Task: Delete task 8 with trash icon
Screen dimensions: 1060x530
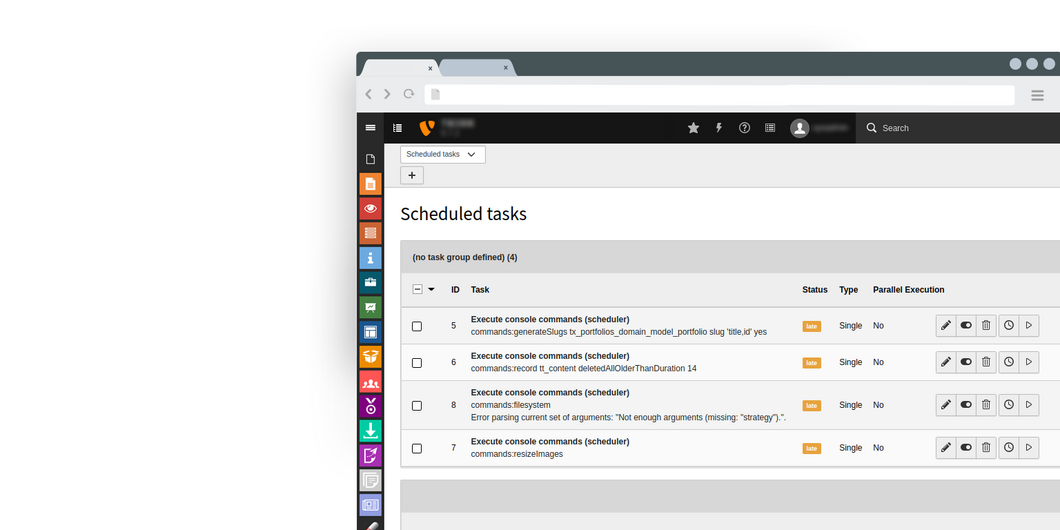Action: point(986,405)
